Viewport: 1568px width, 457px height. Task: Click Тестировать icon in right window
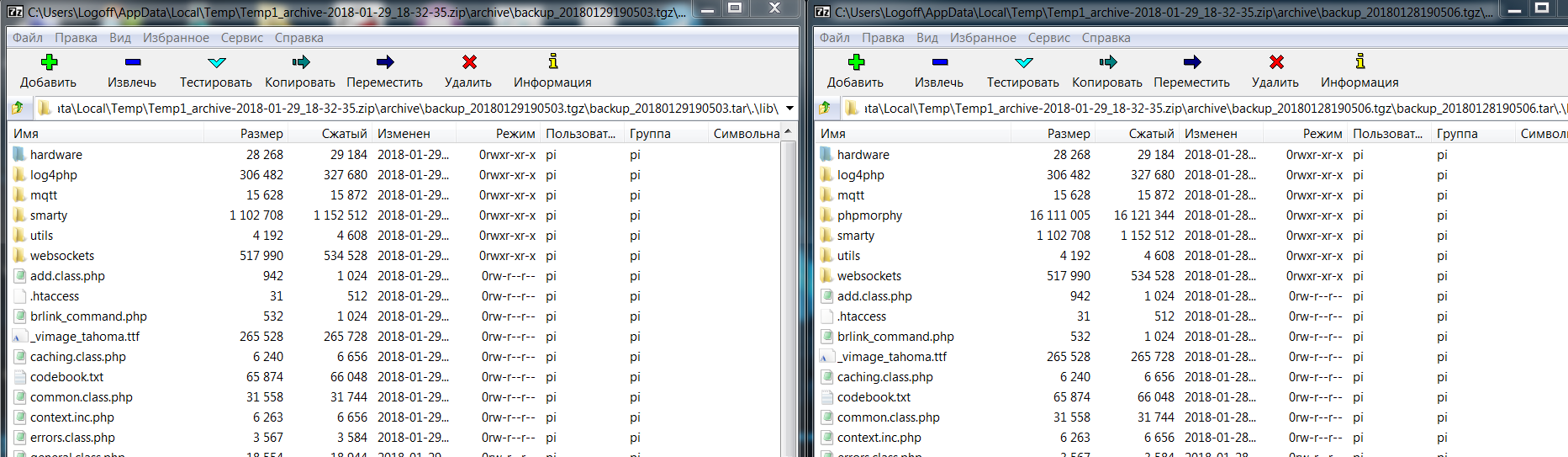click(x=1024, y=62)
